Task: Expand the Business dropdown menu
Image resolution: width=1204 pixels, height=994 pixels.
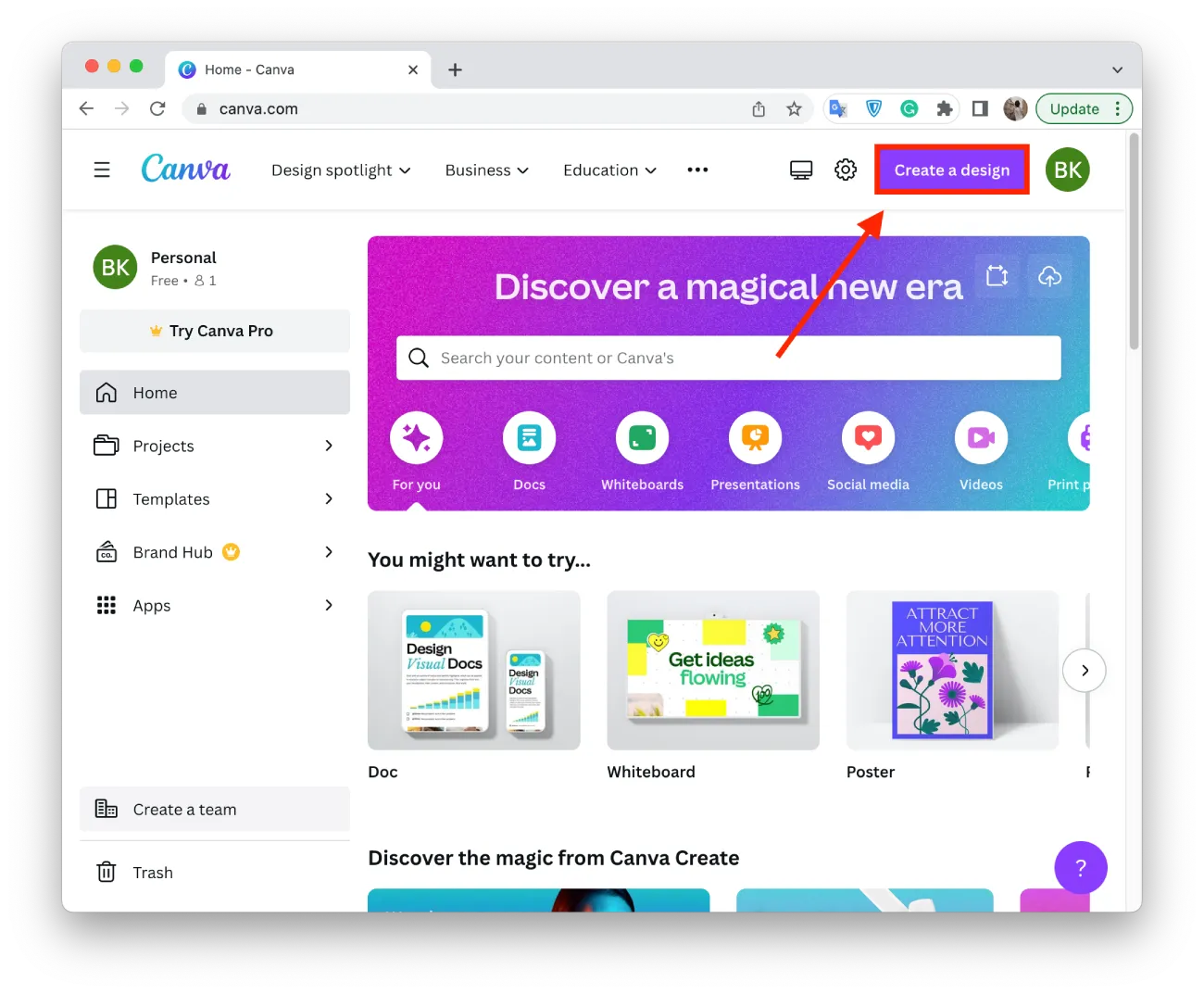Action: point(487,170)
